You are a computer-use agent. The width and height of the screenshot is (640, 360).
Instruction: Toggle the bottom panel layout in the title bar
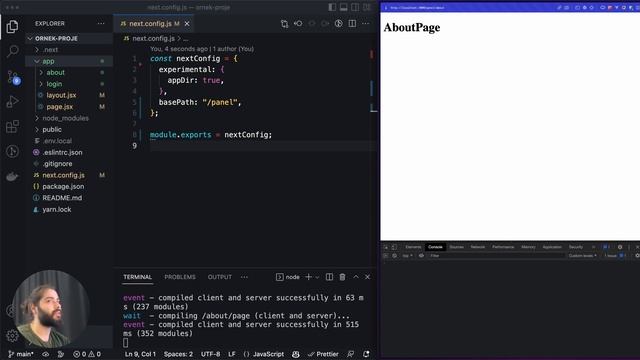(344, 7)
